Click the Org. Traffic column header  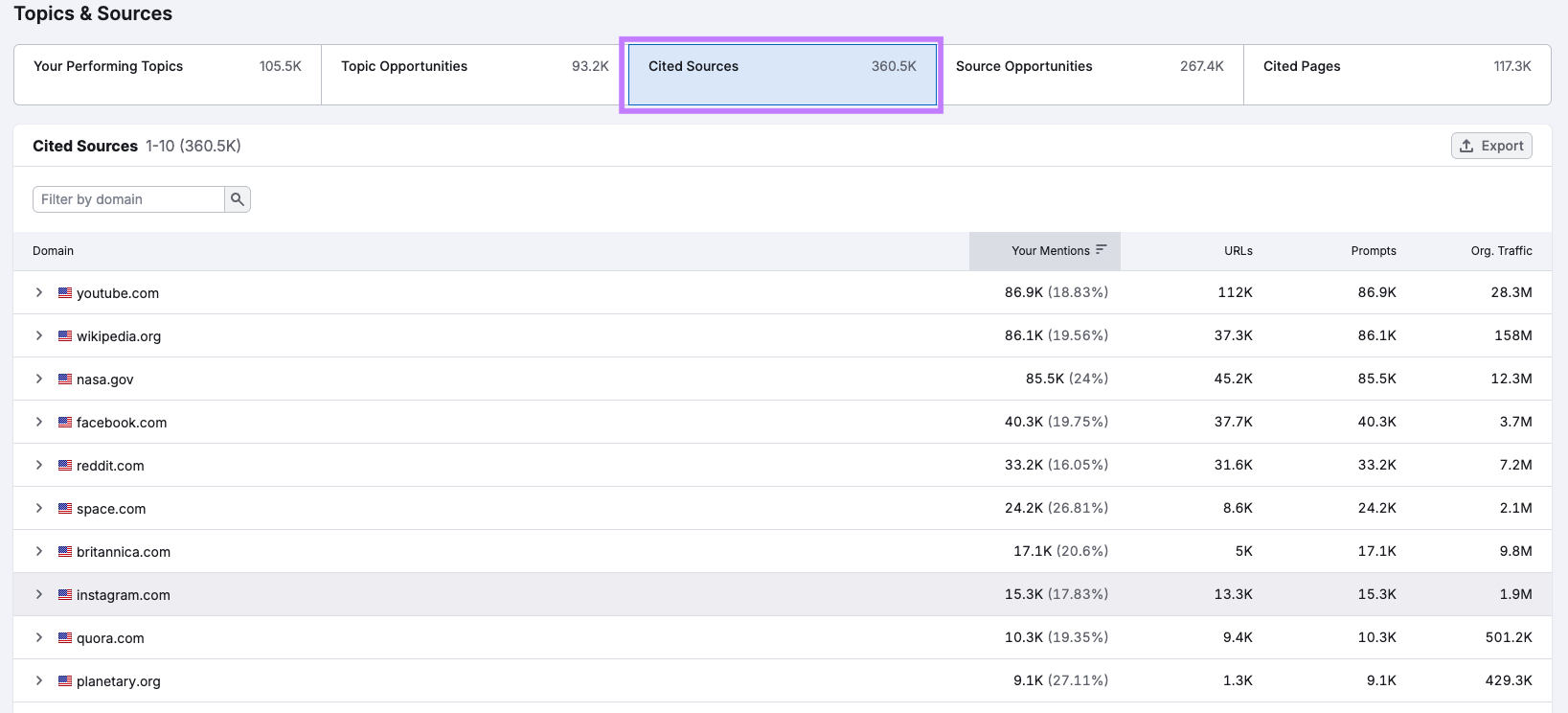coord(1501,251)
